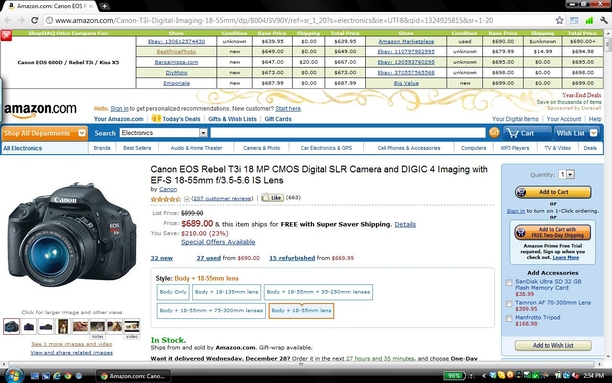
Task: Click Add to Wish List button
Action: [x=553, y=346]
